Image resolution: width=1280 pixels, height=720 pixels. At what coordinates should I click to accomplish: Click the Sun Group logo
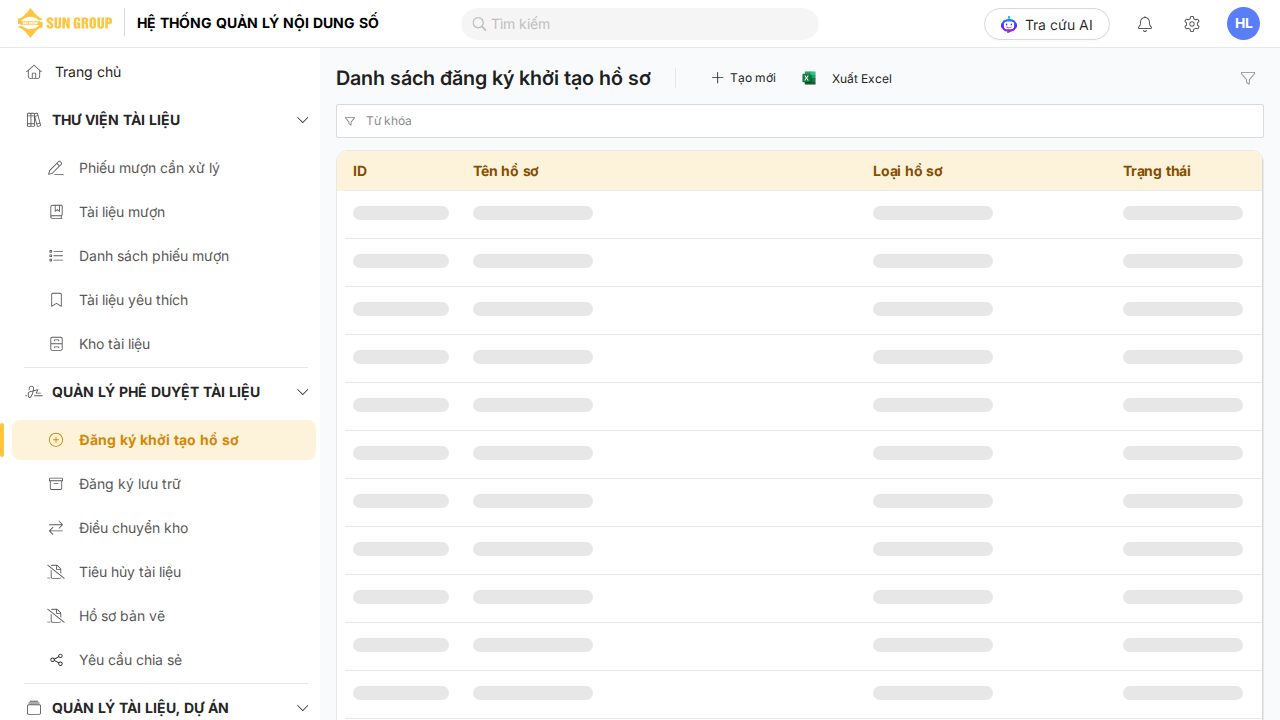tap(65, 23)
